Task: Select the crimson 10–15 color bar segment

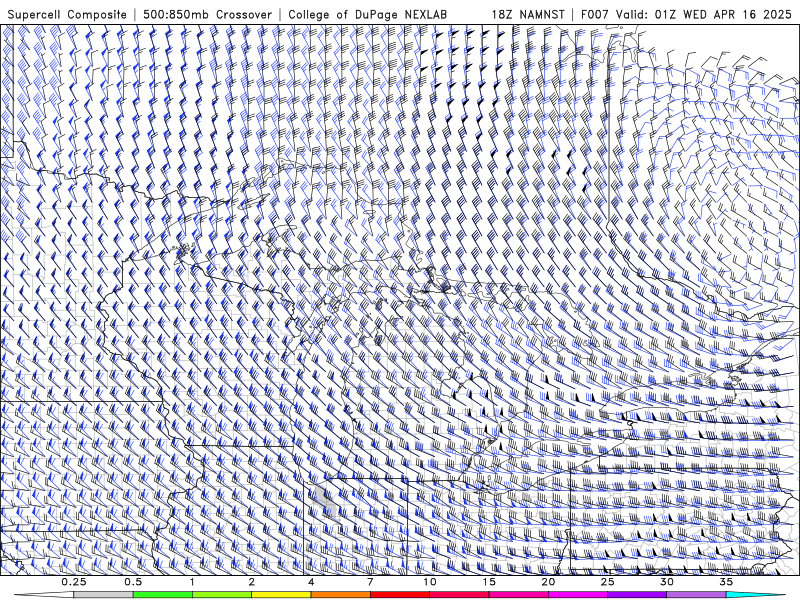Action: point(459,595)
